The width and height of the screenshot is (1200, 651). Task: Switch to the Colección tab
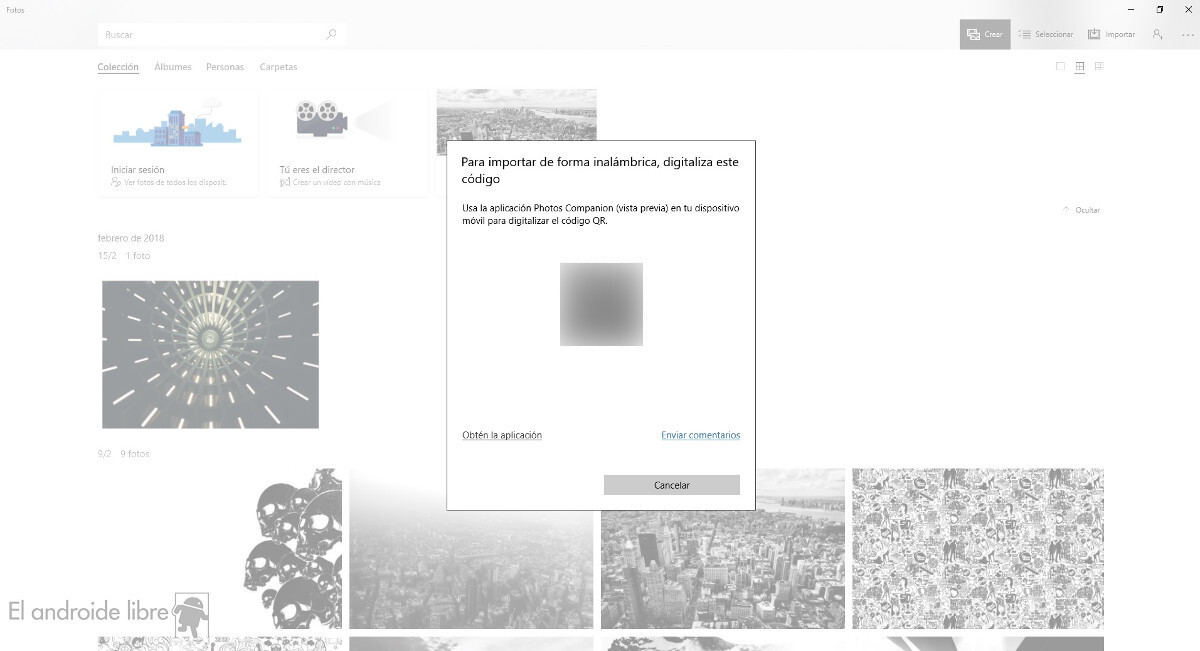pyautogui.click(x=118, y=67)
